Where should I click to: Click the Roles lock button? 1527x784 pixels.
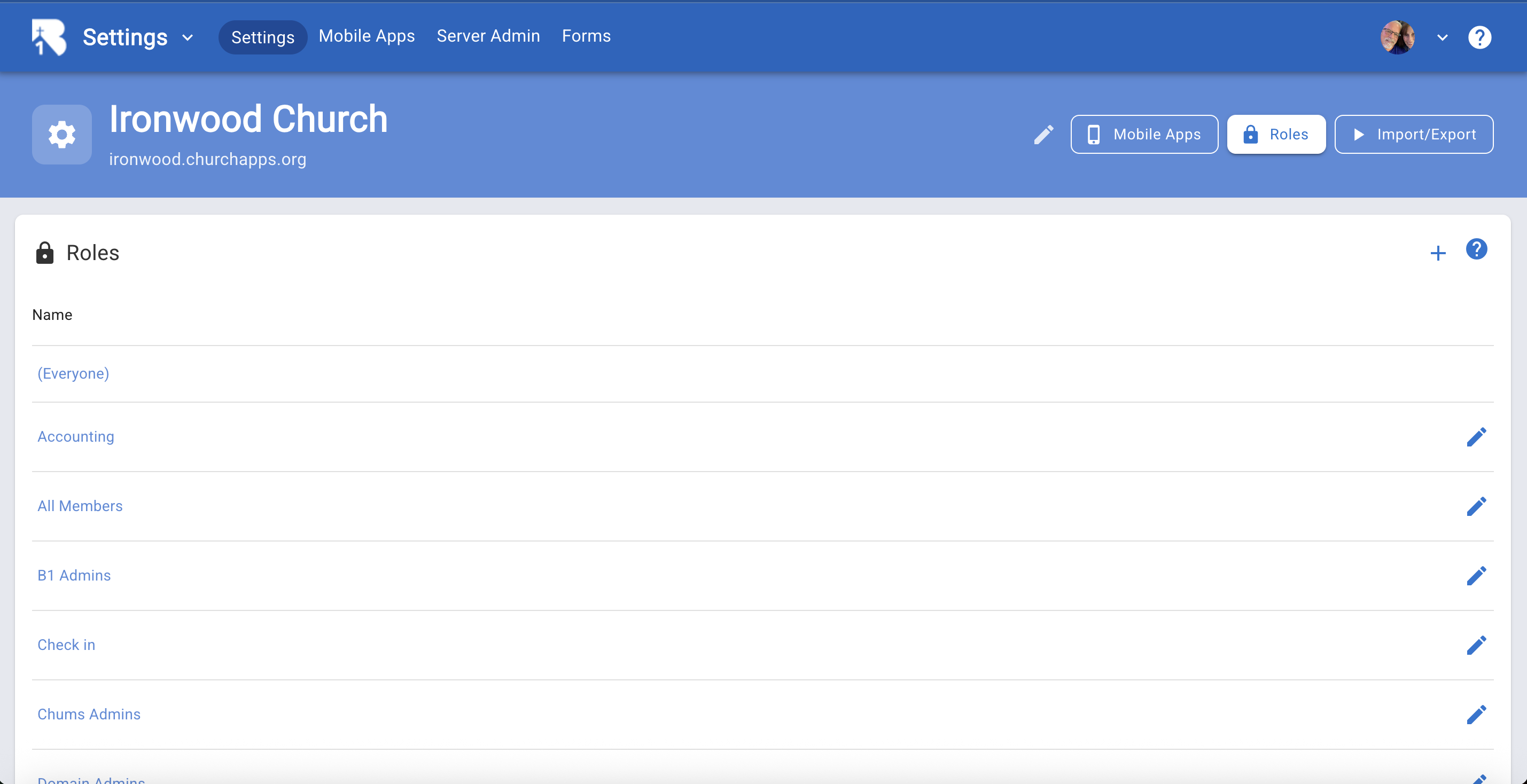coord(1276,135)
